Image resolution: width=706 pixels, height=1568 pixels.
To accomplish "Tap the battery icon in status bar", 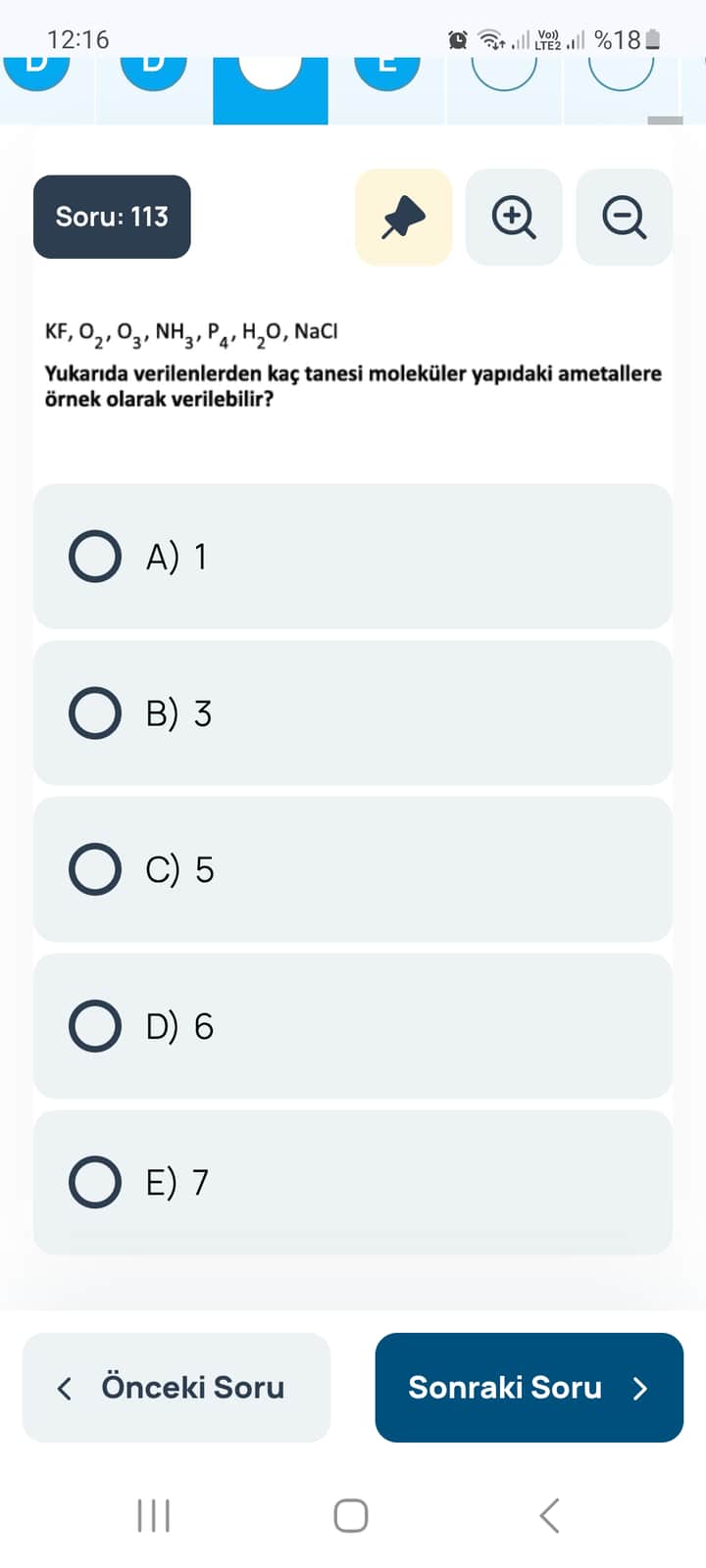I will [x=653, y=40].
